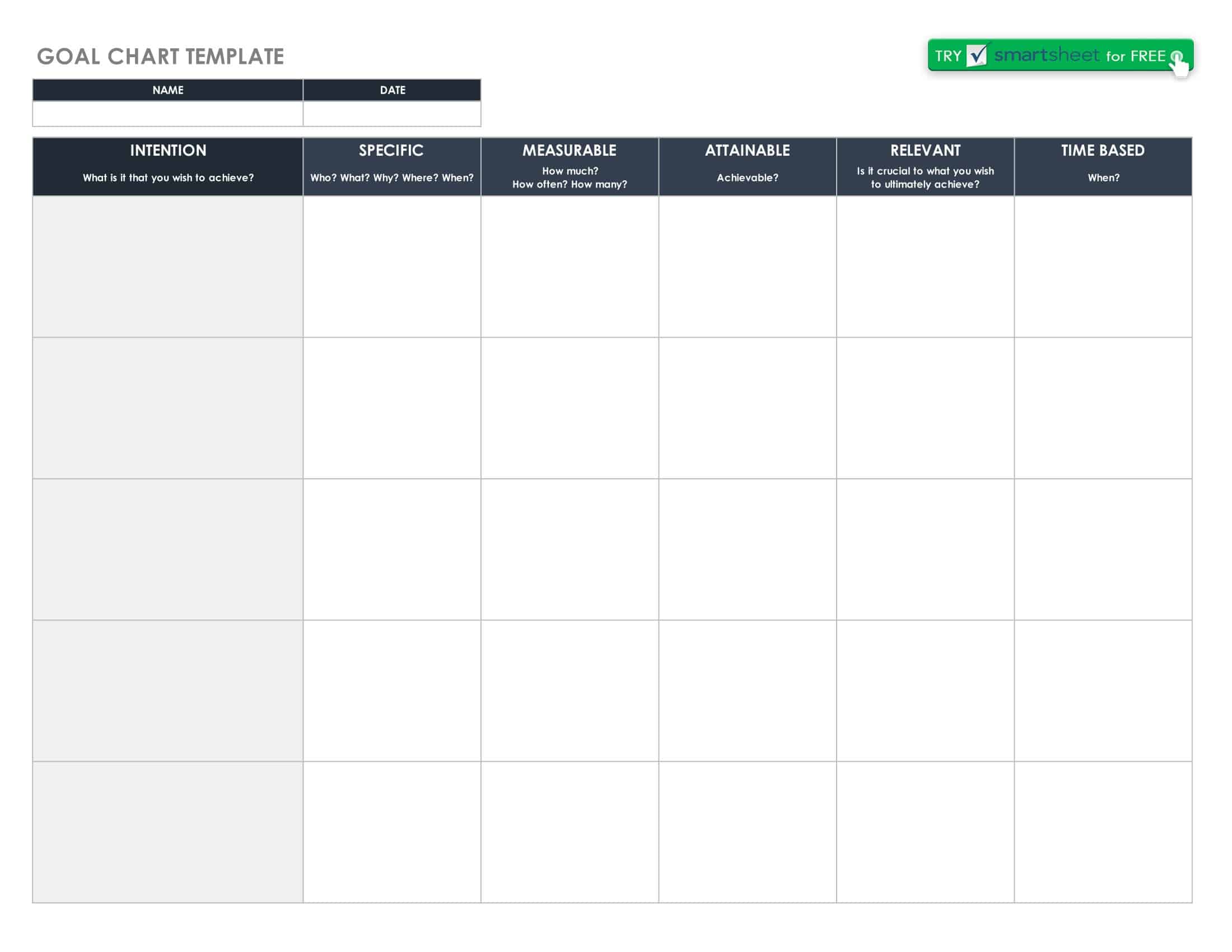This screenshot has height=952, width=1232.
Task: Click the 'Achievable?' subtext under ATTAINABLE
Action: [x=747, y=178]
